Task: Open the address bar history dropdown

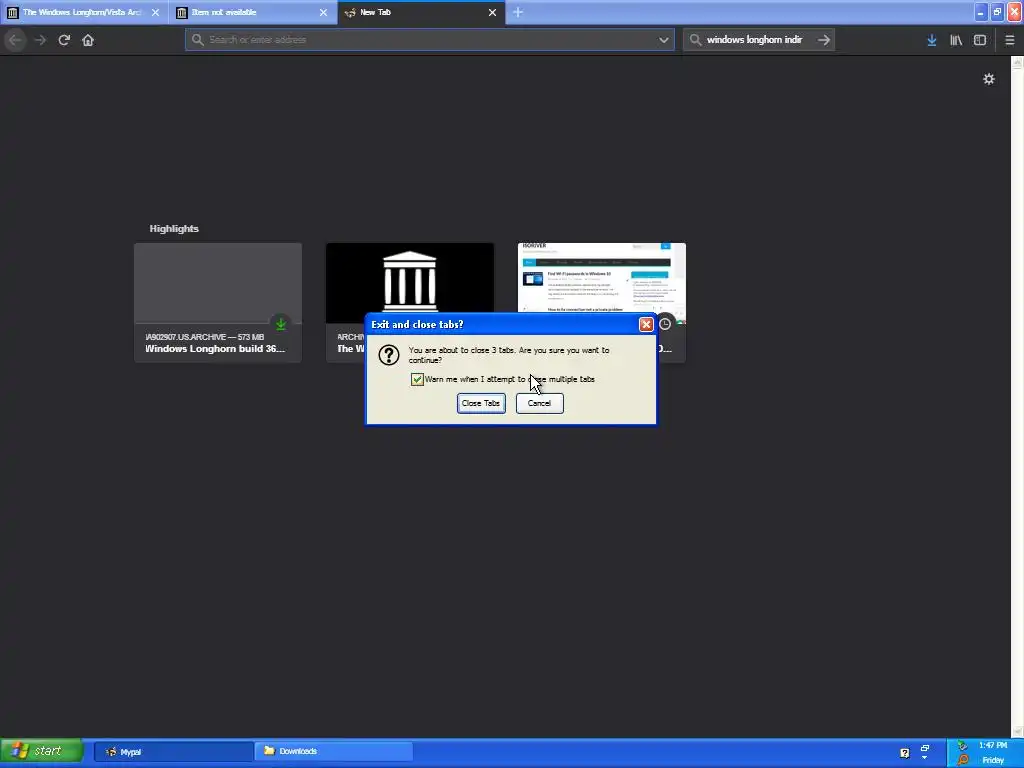Action: coord(664,40)
